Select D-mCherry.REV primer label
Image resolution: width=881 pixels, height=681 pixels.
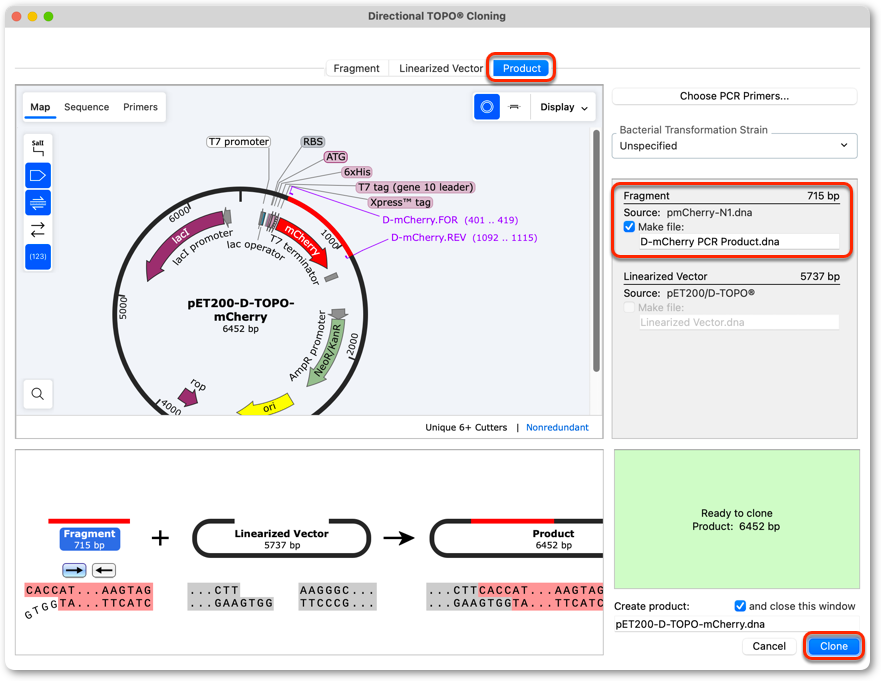464,238
